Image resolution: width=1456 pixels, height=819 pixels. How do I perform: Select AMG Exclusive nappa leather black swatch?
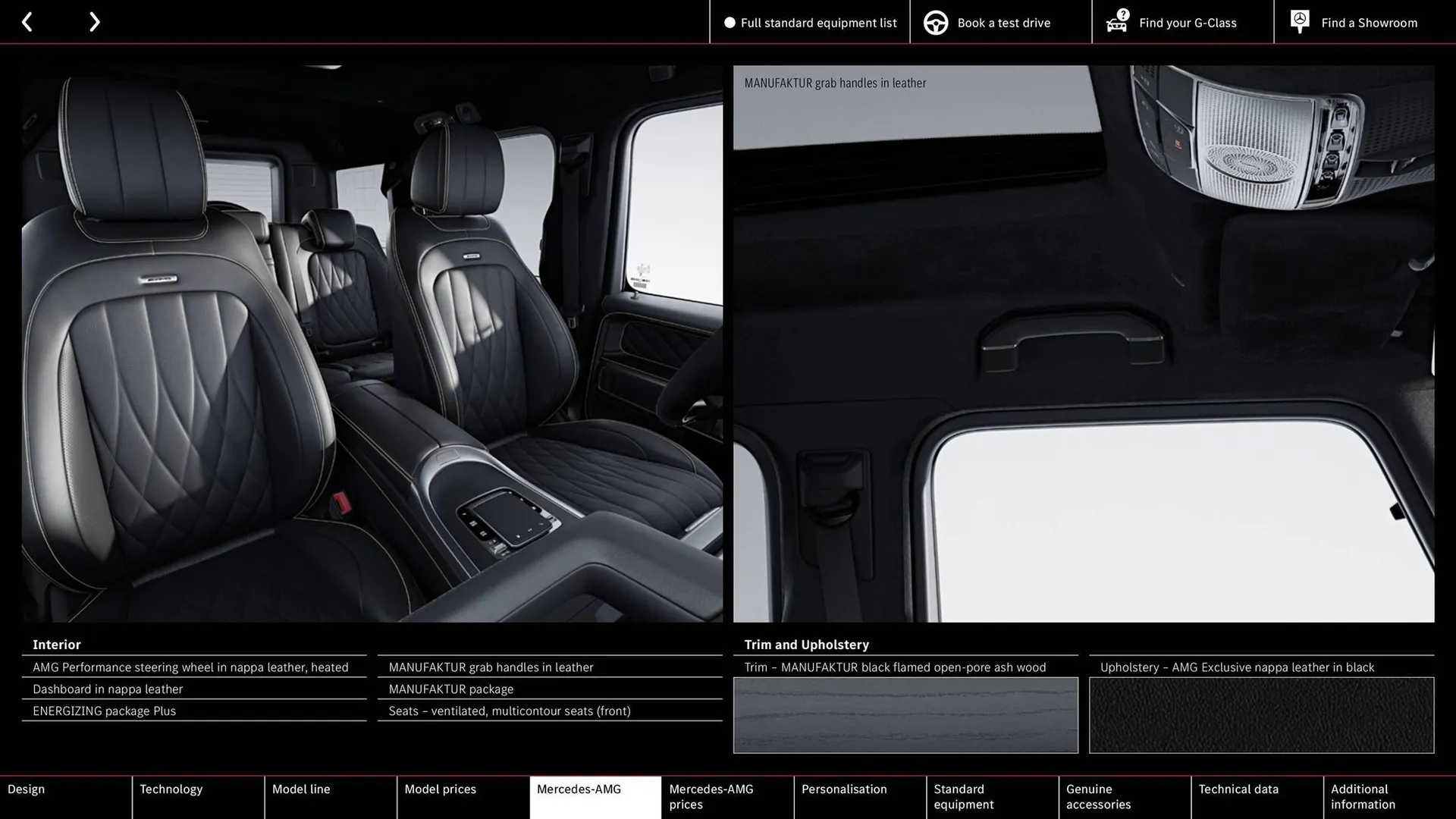coord(1261,715)
